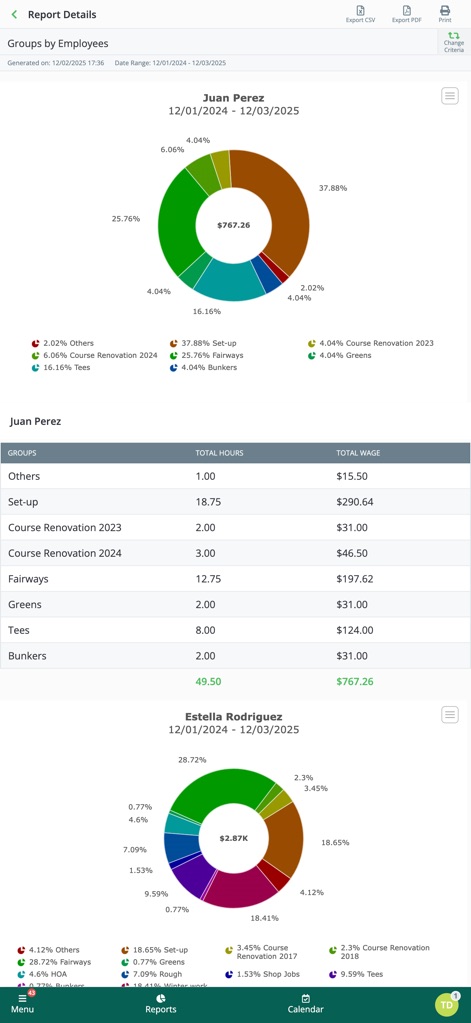471x1023 pixels.
Task: Toggle 3.45% Course Renovation 2017 legend item
Action: [x=262, y=953]
